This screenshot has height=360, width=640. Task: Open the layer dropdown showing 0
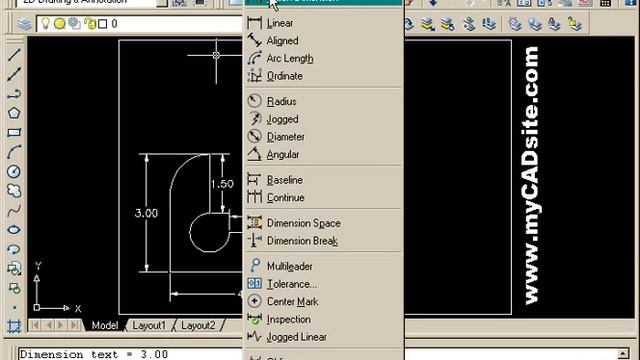tap(140, 24)
